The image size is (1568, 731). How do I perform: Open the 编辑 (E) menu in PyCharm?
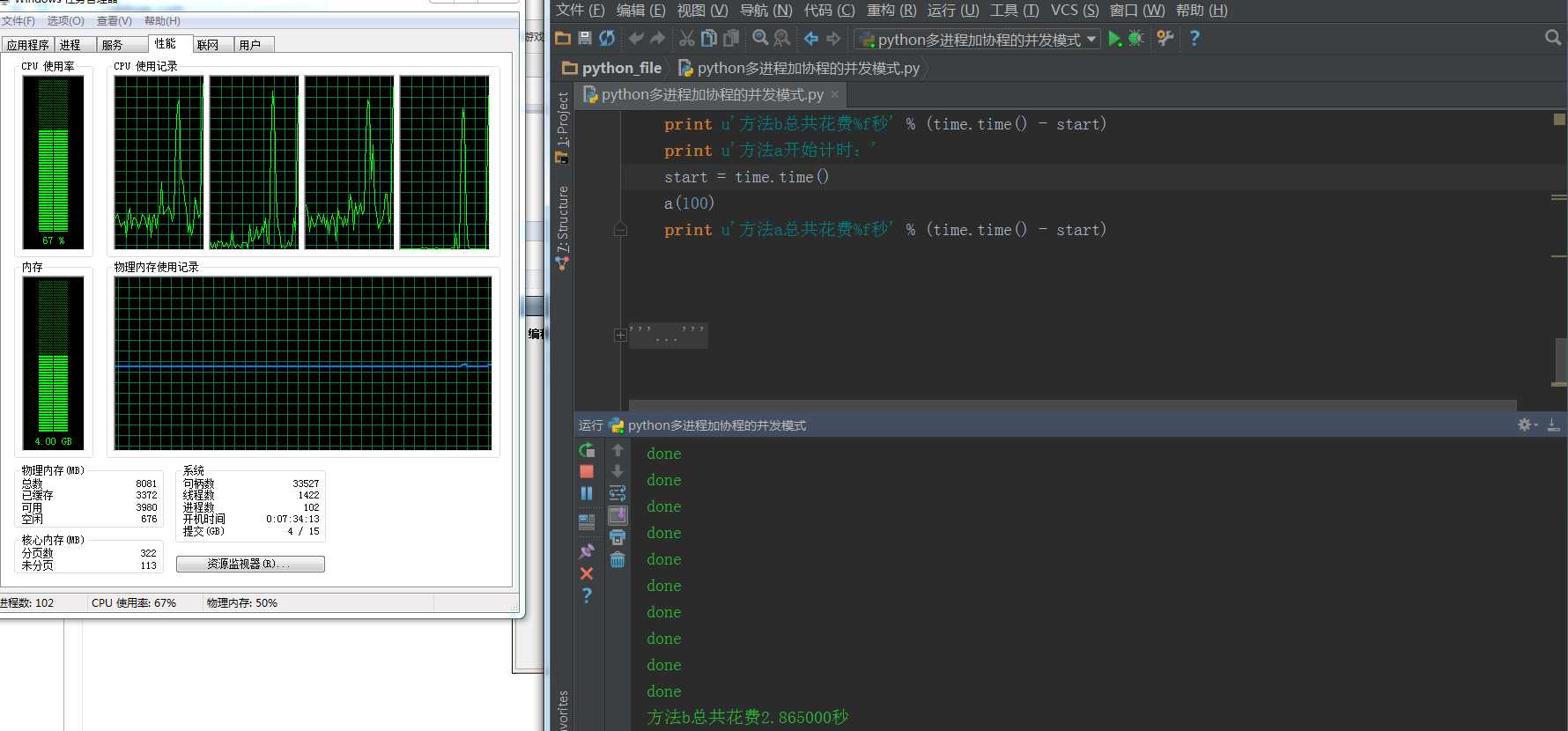[640, 11]
